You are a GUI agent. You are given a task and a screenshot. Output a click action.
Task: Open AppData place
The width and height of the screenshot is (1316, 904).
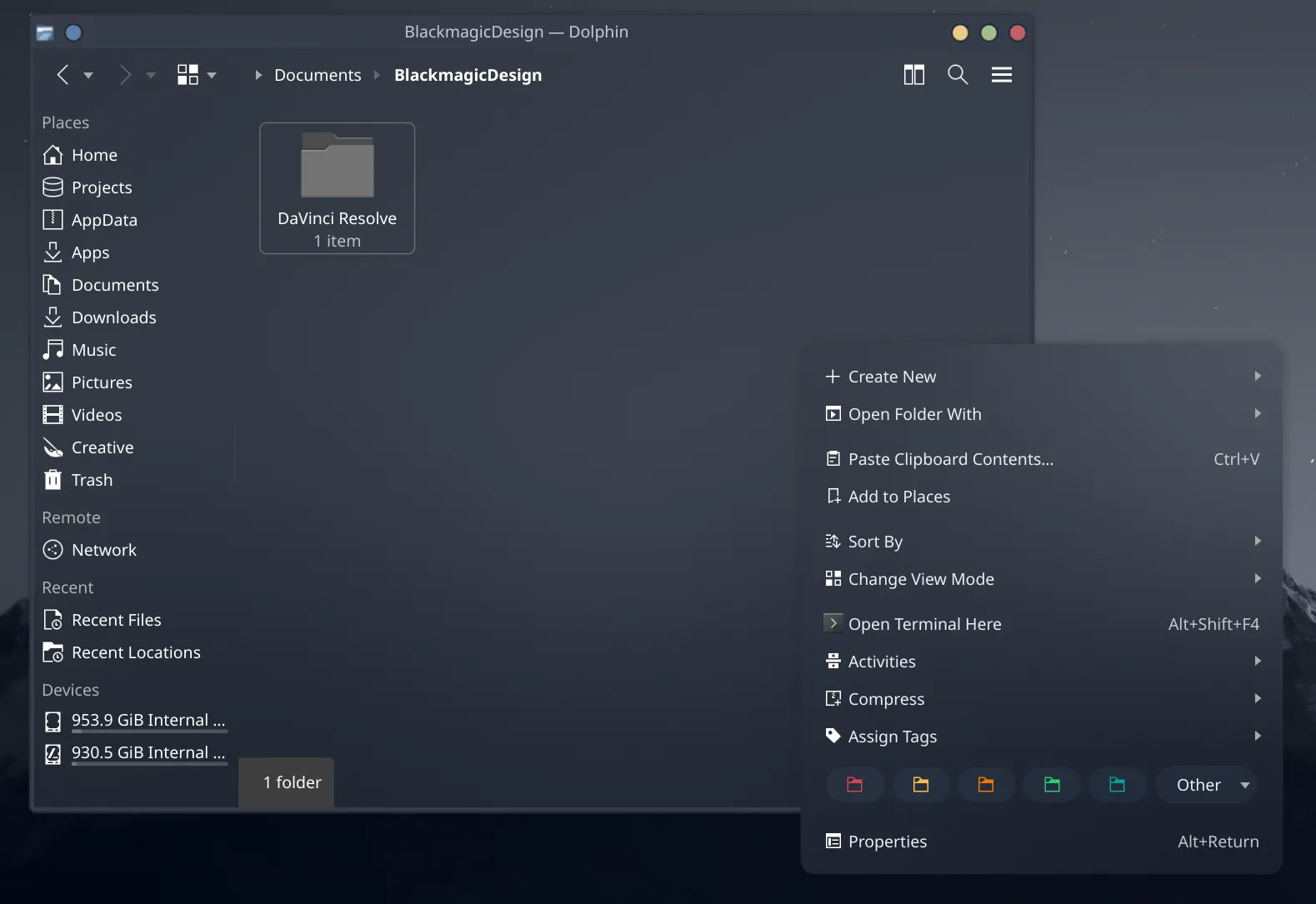point(133,220)
